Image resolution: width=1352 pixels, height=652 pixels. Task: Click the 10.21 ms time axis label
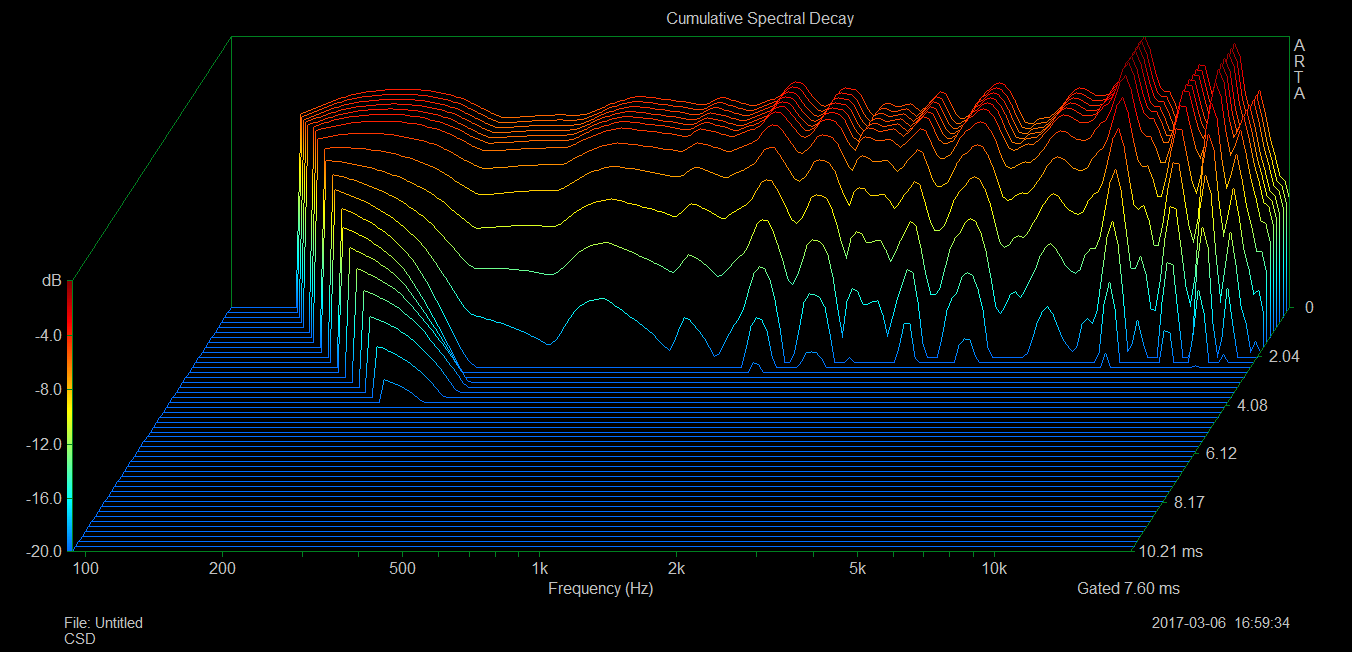1171,551
